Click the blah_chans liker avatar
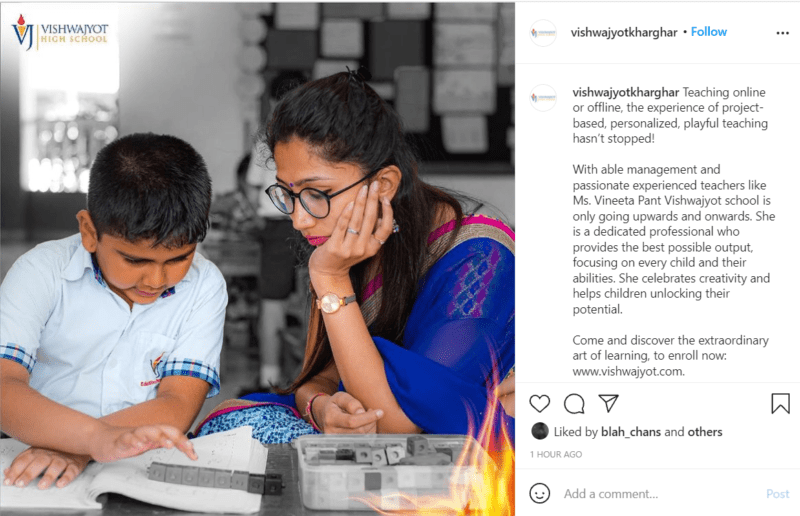800x516 pixels. coord(540,431)
